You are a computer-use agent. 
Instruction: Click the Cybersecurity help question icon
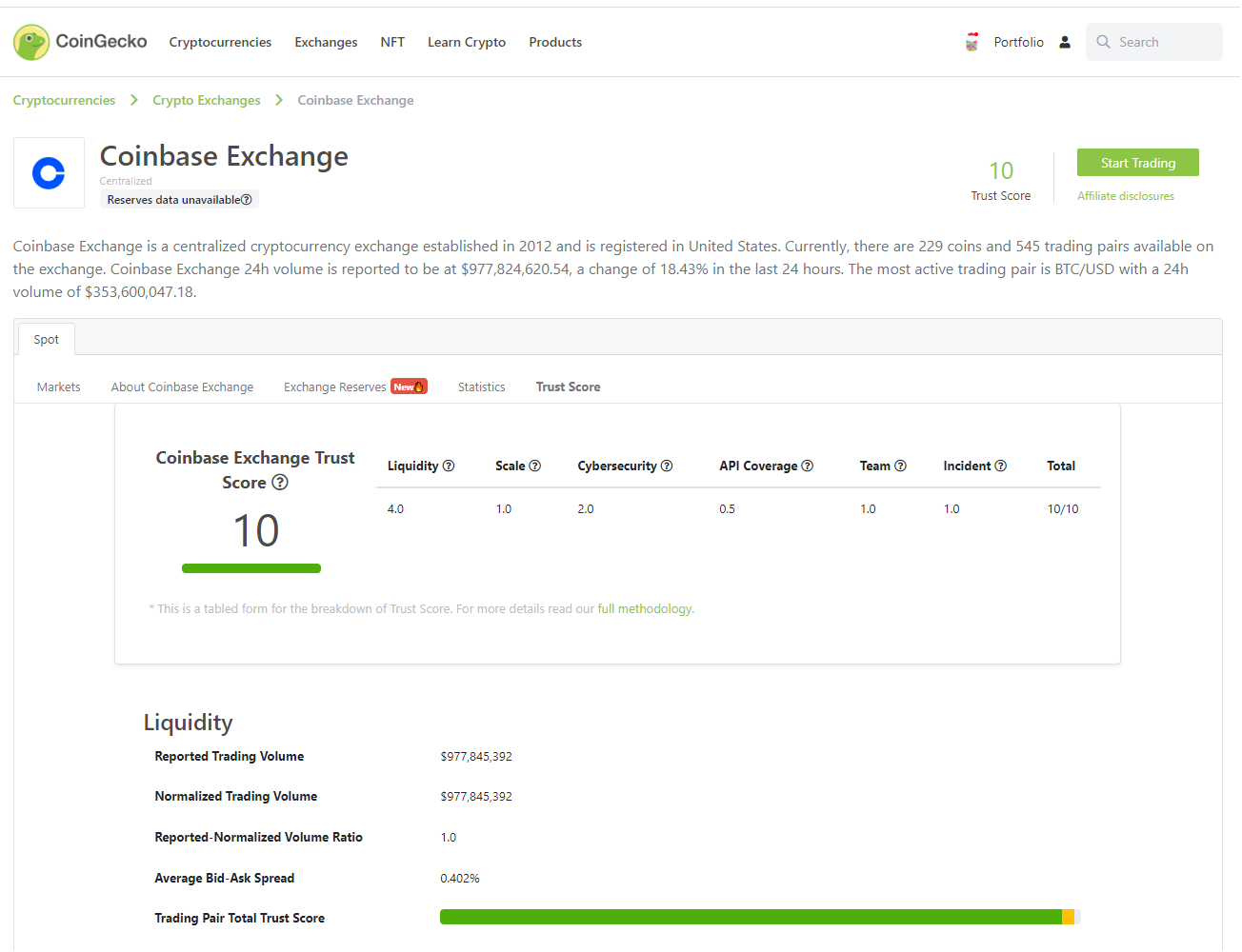pos(667,466)
